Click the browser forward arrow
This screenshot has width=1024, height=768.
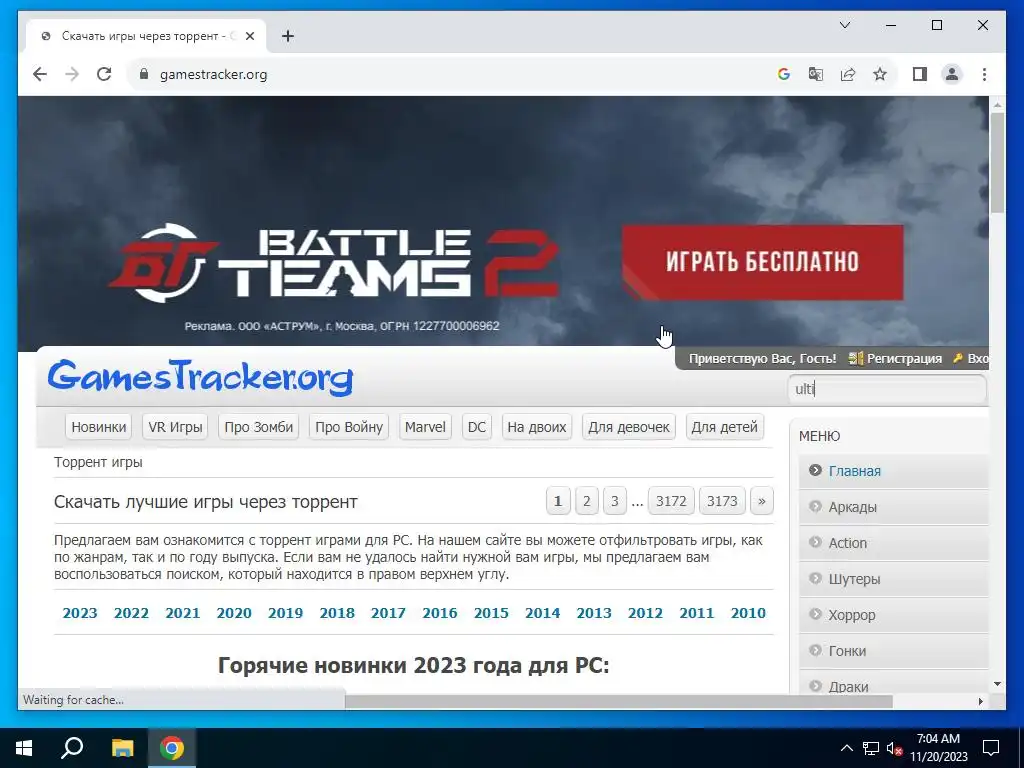(72, 74)
